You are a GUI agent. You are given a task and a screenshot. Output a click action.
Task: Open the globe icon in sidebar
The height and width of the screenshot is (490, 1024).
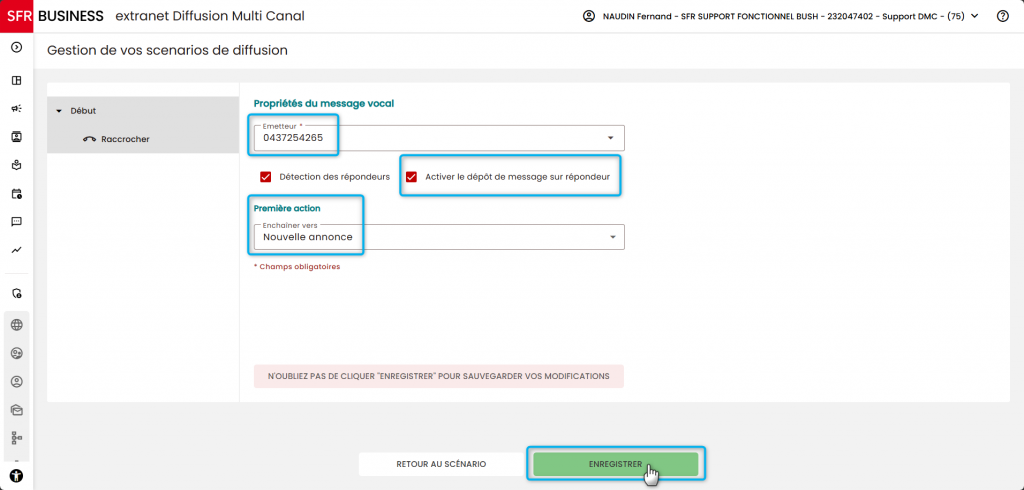pyautogui.click(x=17, y=325)
